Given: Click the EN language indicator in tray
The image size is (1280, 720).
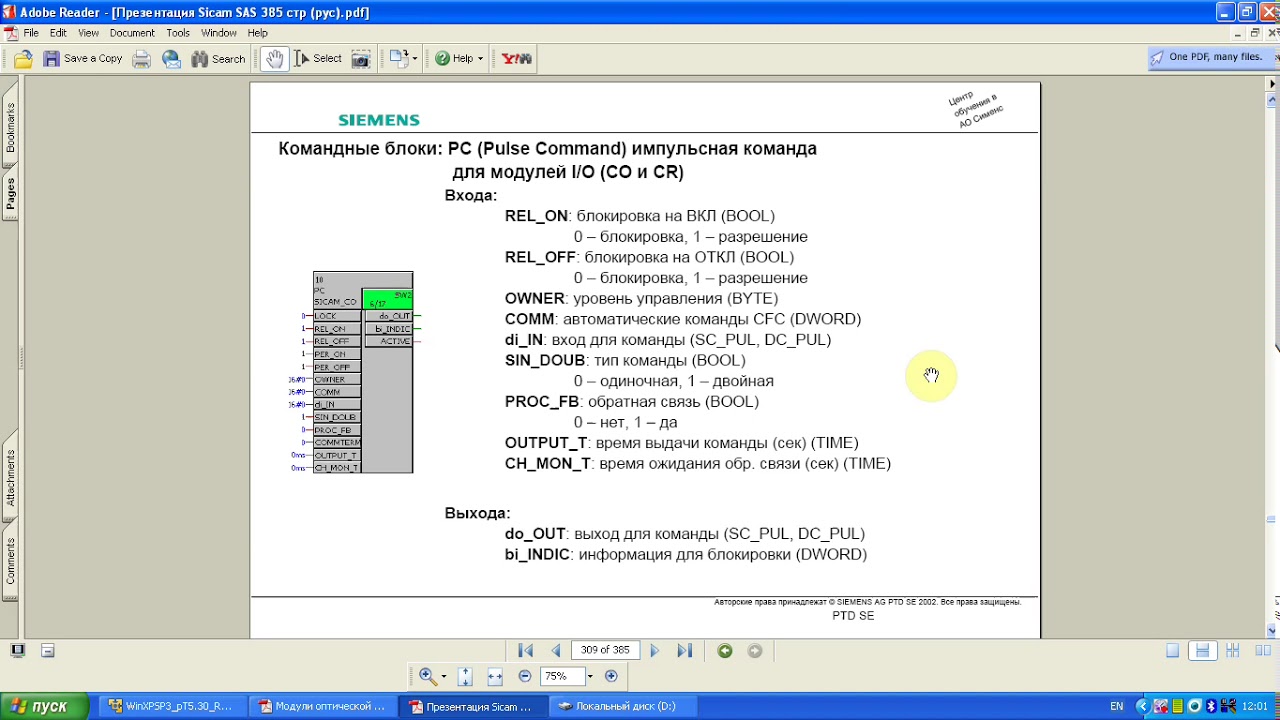Looking at the screenshot, I should pos(1117,706).
